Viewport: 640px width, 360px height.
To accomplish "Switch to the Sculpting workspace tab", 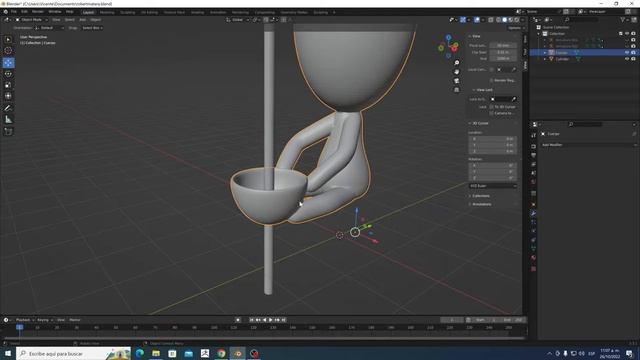I will 128,12.
